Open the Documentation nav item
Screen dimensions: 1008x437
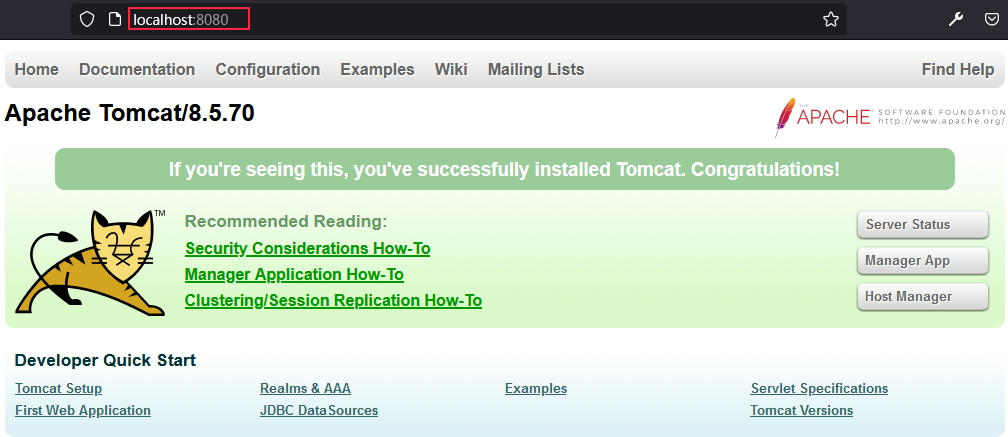point(137,69)
